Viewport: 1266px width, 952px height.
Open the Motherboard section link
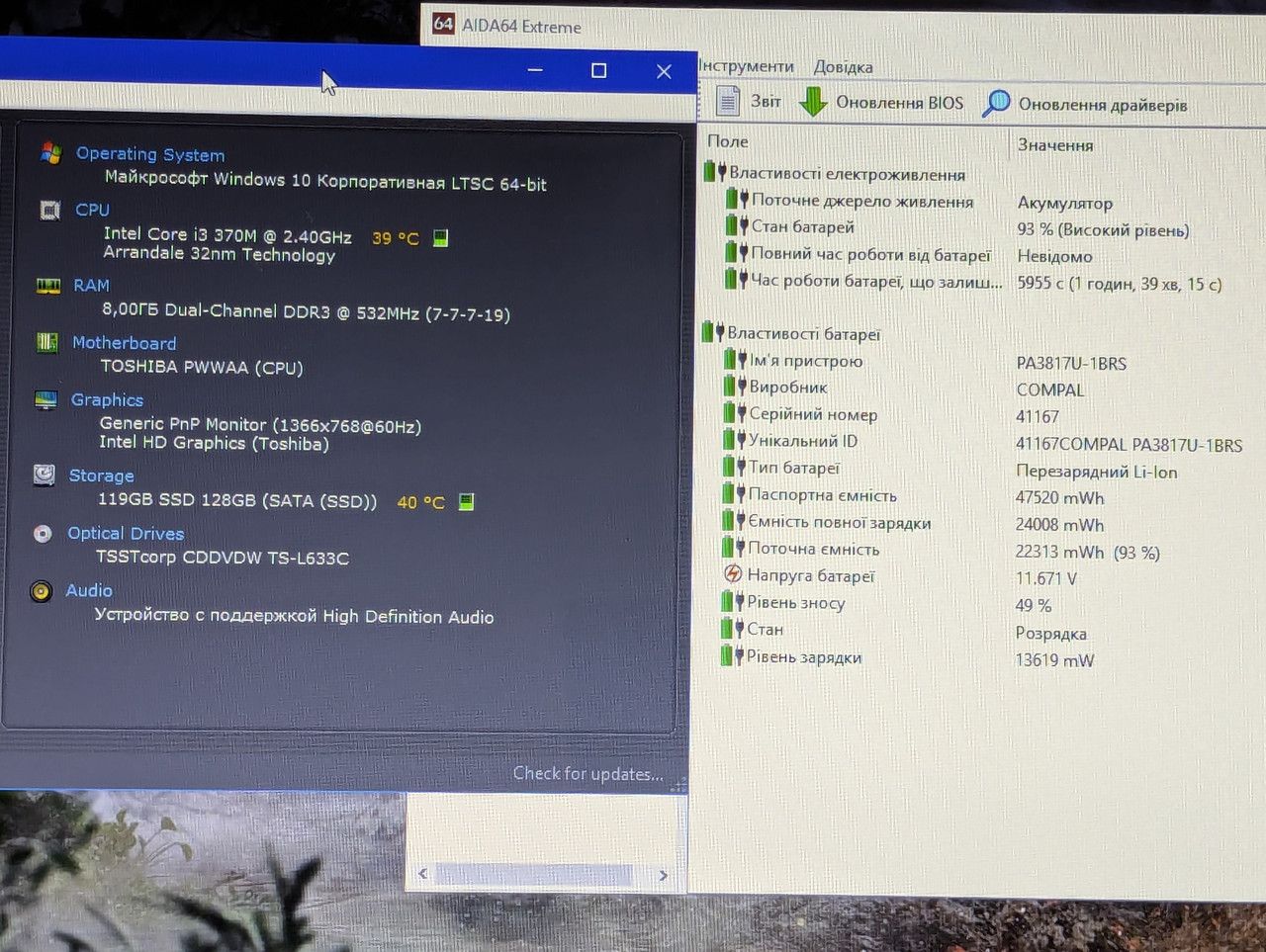[124, 343]
